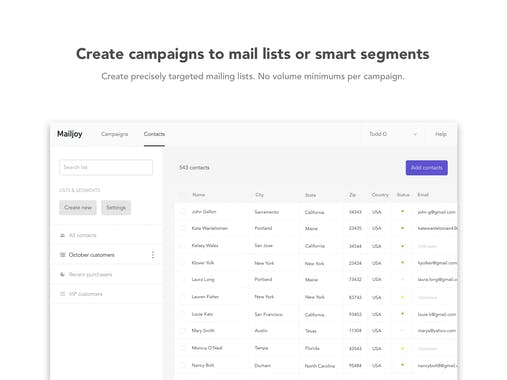This screenshot has height=380, width=507.
Task: Sort by the Name column header
Action: (199, 195)
